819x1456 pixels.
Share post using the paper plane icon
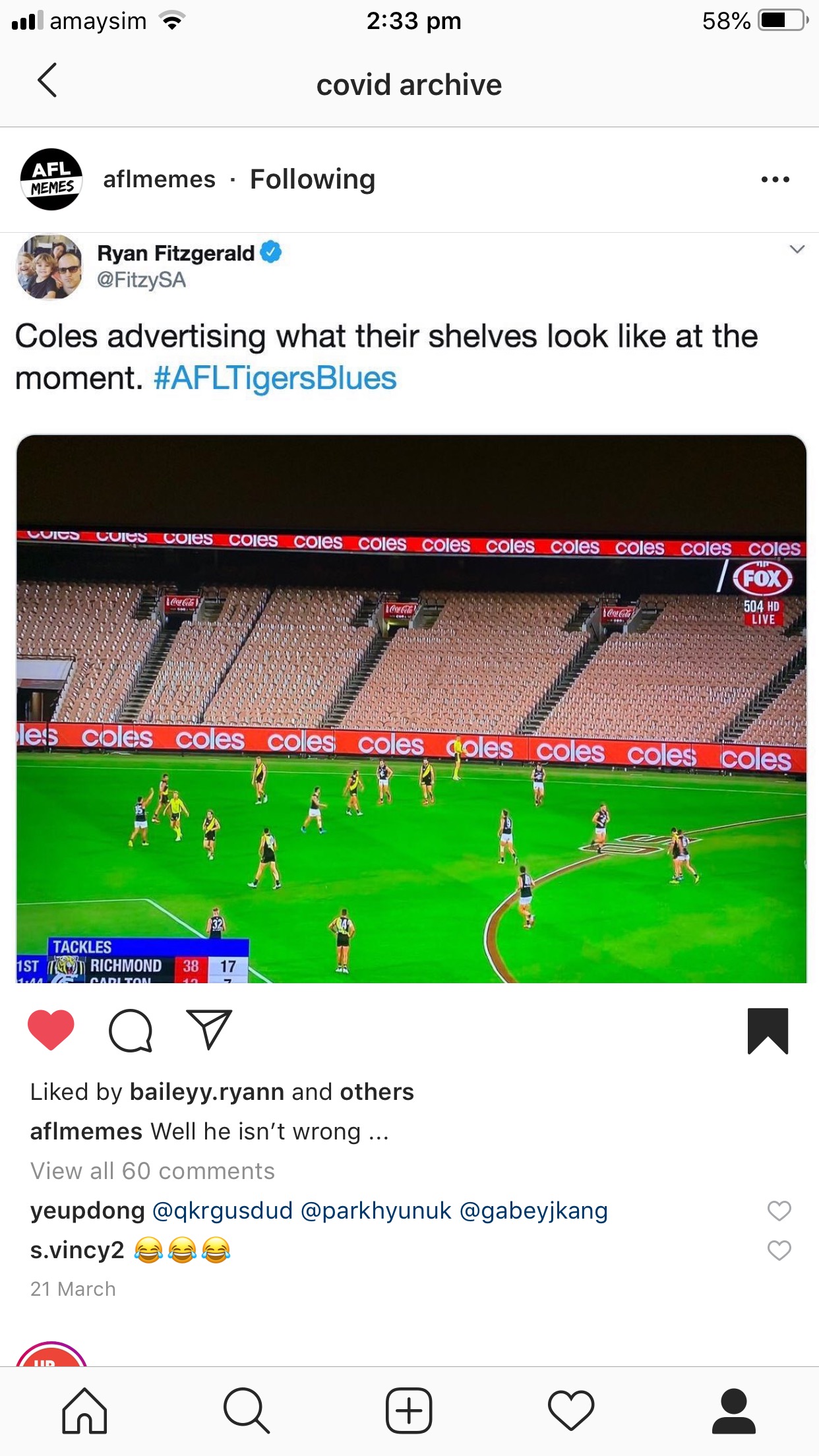pyautogui.click(x=209, y=1029)
